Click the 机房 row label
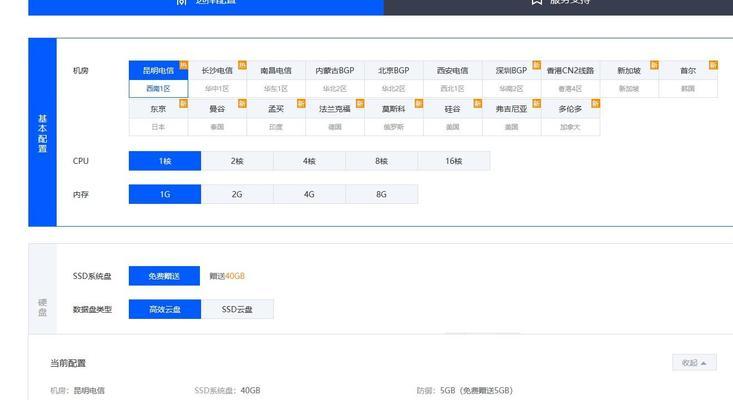 [x=81, y=71]
